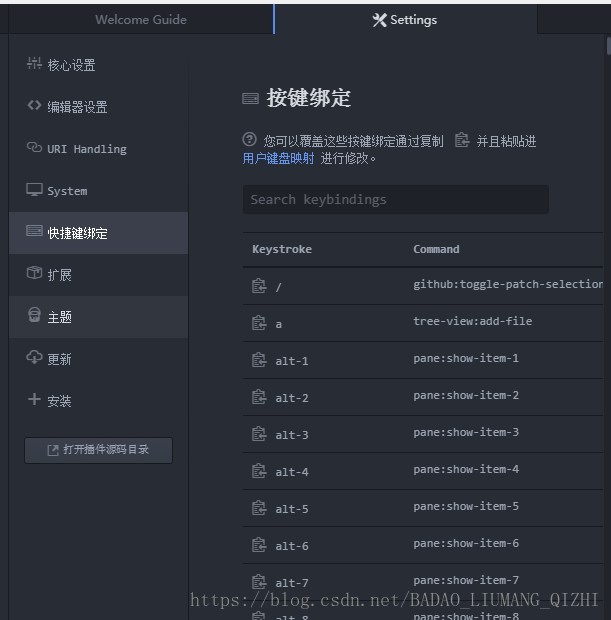Screen dimensions: 611x620
Task: Open 更新 updates section
Action: [98, 359]
